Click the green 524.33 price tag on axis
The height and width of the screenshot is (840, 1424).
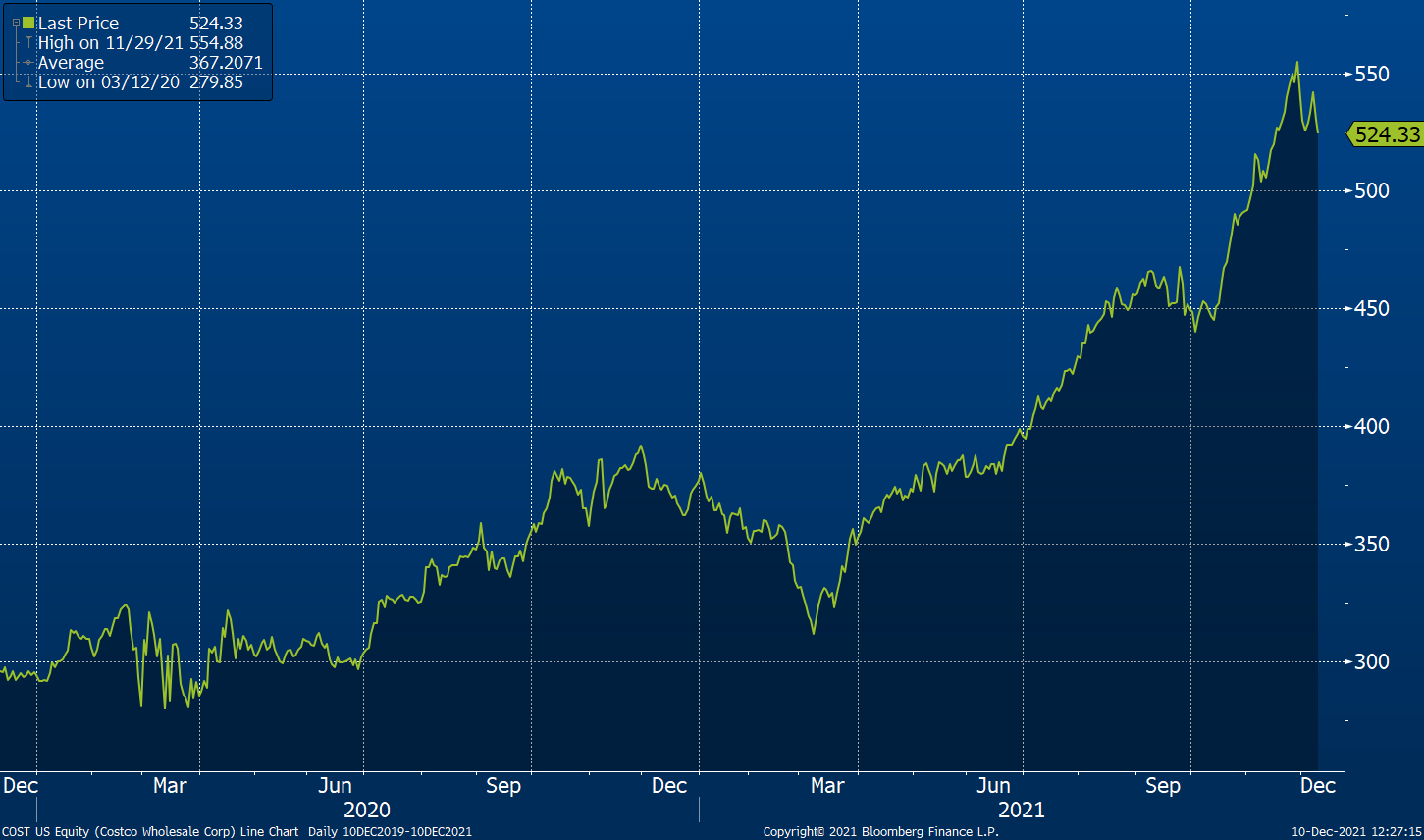(1386, 134)
